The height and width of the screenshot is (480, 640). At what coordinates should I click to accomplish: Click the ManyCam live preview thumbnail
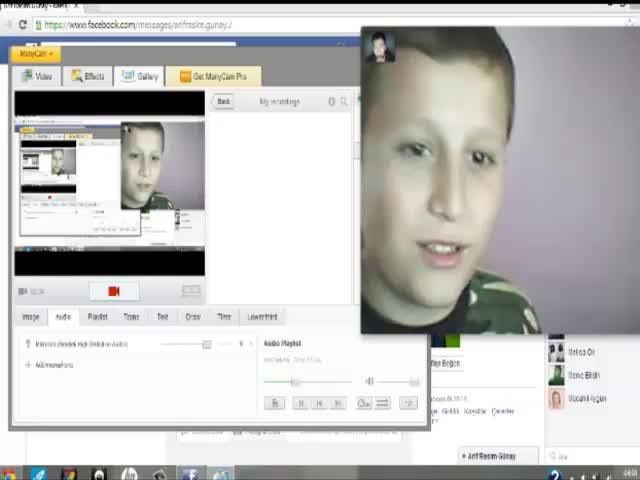pos(110,183)
